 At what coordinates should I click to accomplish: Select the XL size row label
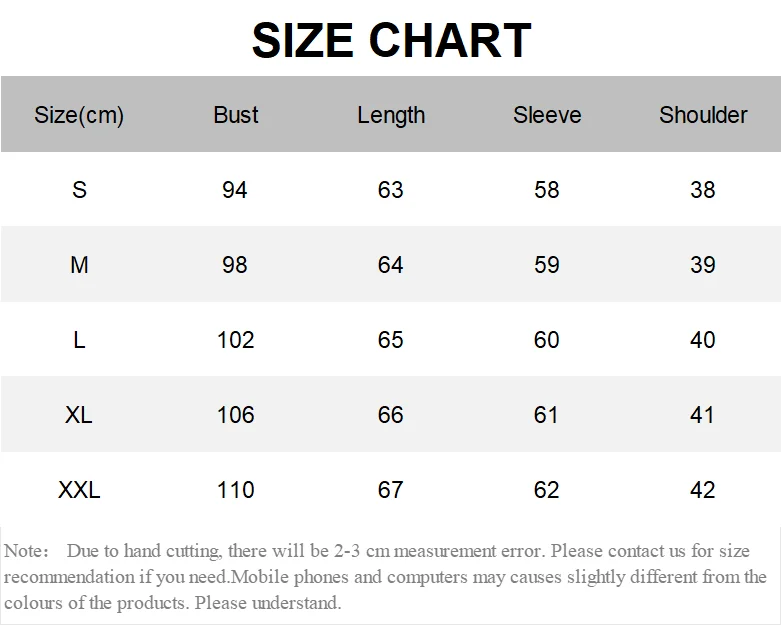coord(79,415)
